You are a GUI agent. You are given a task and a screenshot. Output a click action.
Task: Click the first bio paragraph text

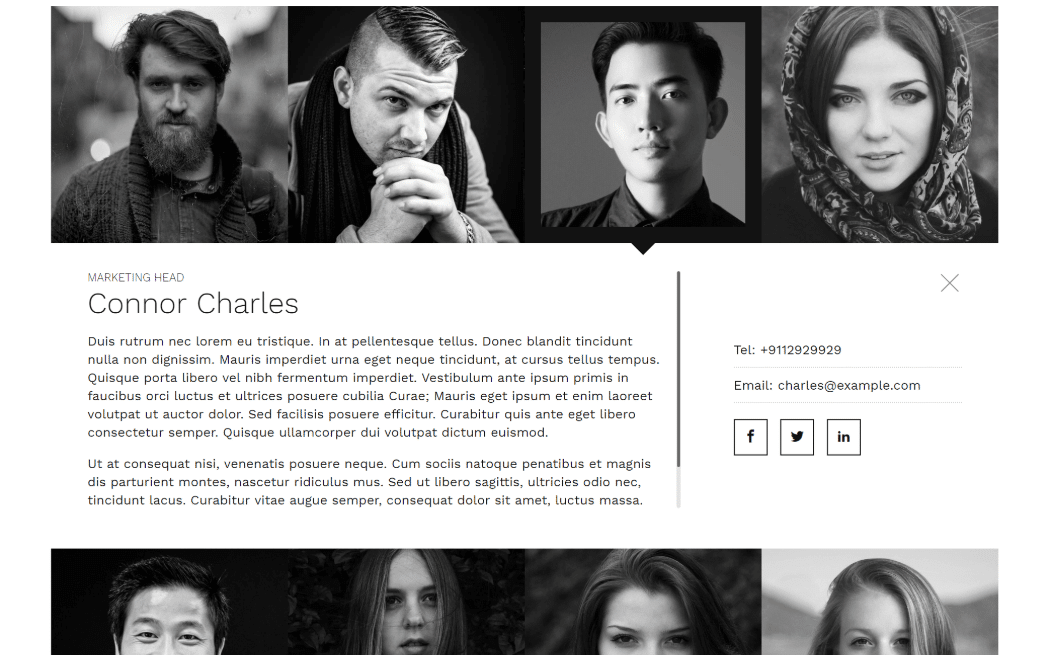[x=374, y=387]
